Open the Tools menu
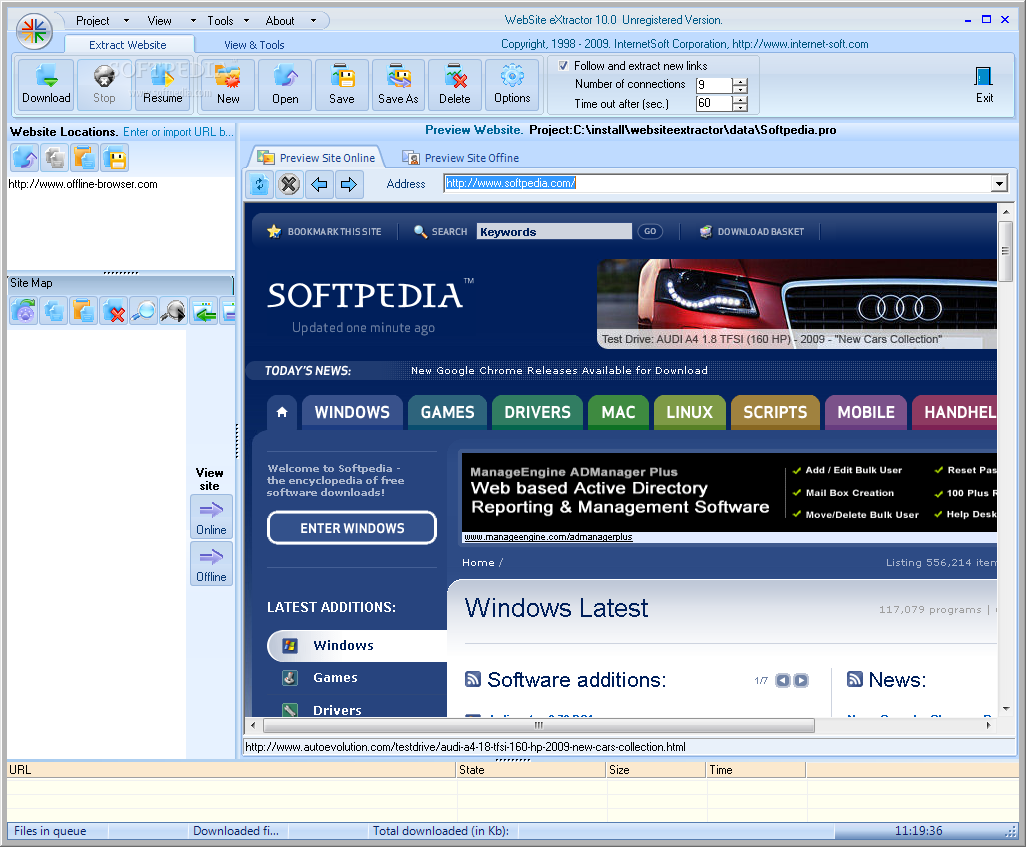The height and width of the screenshot is (847, 1026). pyautogui.click(x=220, y=21)
